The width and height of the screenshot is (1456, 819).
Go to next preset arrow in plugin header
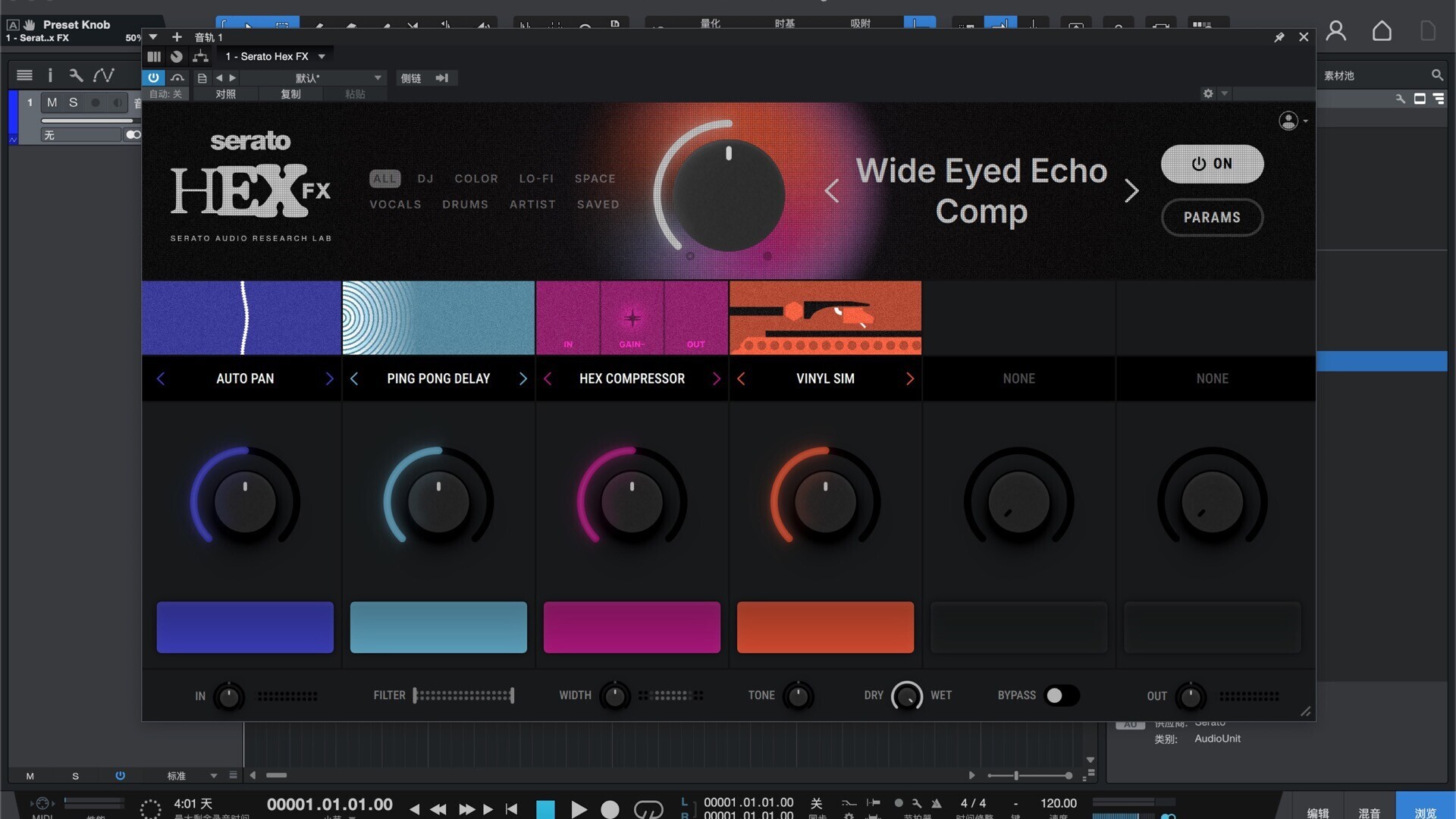233,78
